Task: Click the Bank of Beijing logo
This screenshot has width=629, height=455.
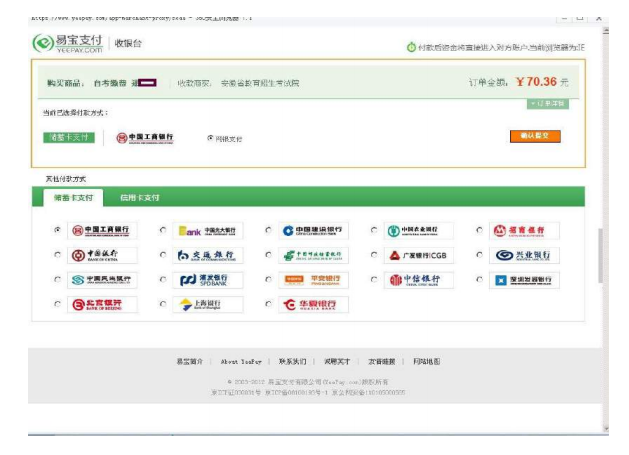Action: coord(103,305)
